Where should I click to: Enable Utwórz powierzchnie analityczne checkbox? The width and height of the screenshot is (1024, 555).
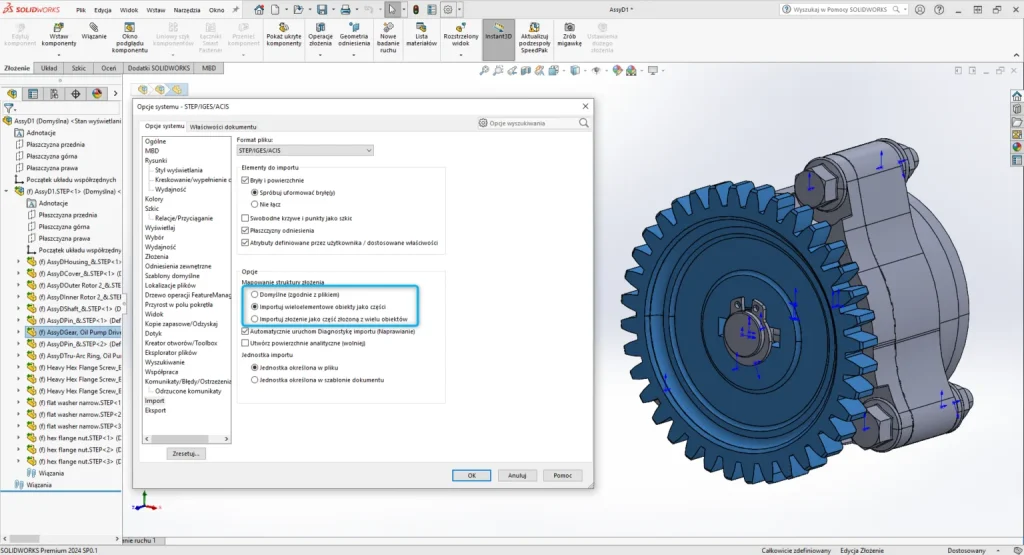(245, 343)
